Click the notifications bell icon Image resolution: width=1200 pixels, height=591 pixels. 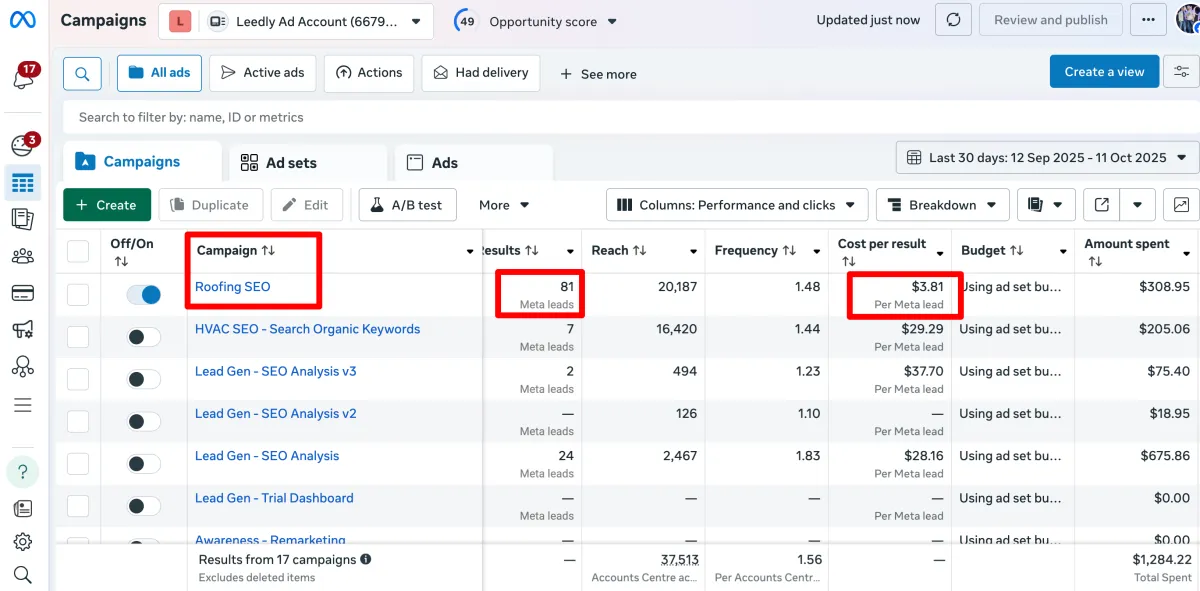[24, 77]
